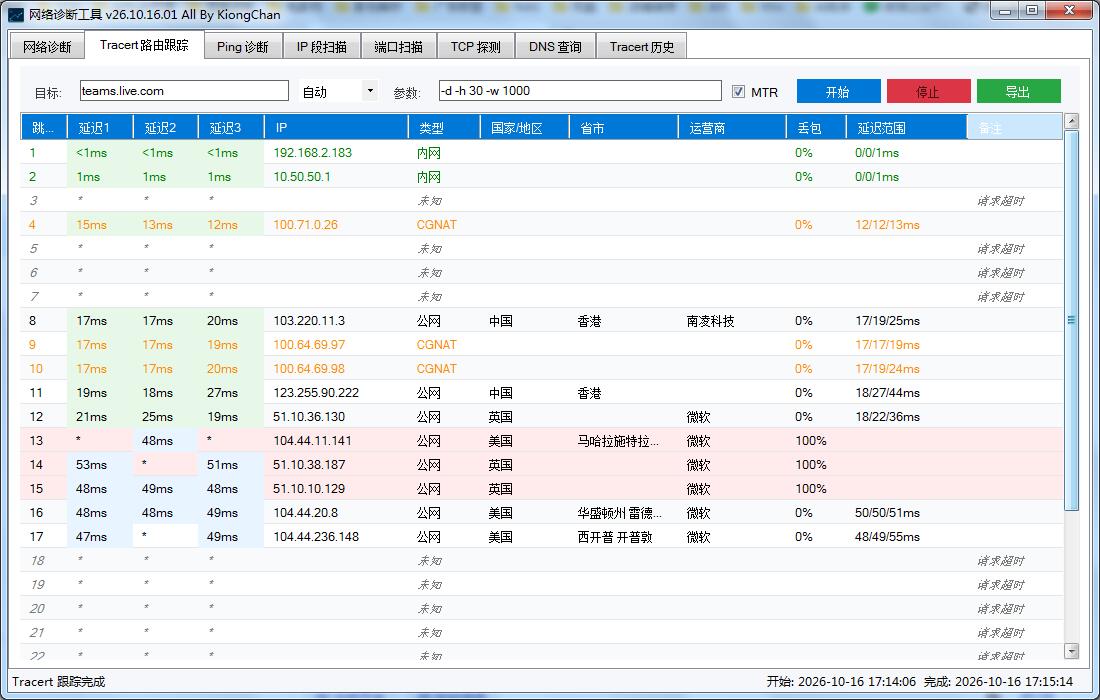
Task: Select the Tracert 路由跟踪 tab
Action: pos(145,45)
